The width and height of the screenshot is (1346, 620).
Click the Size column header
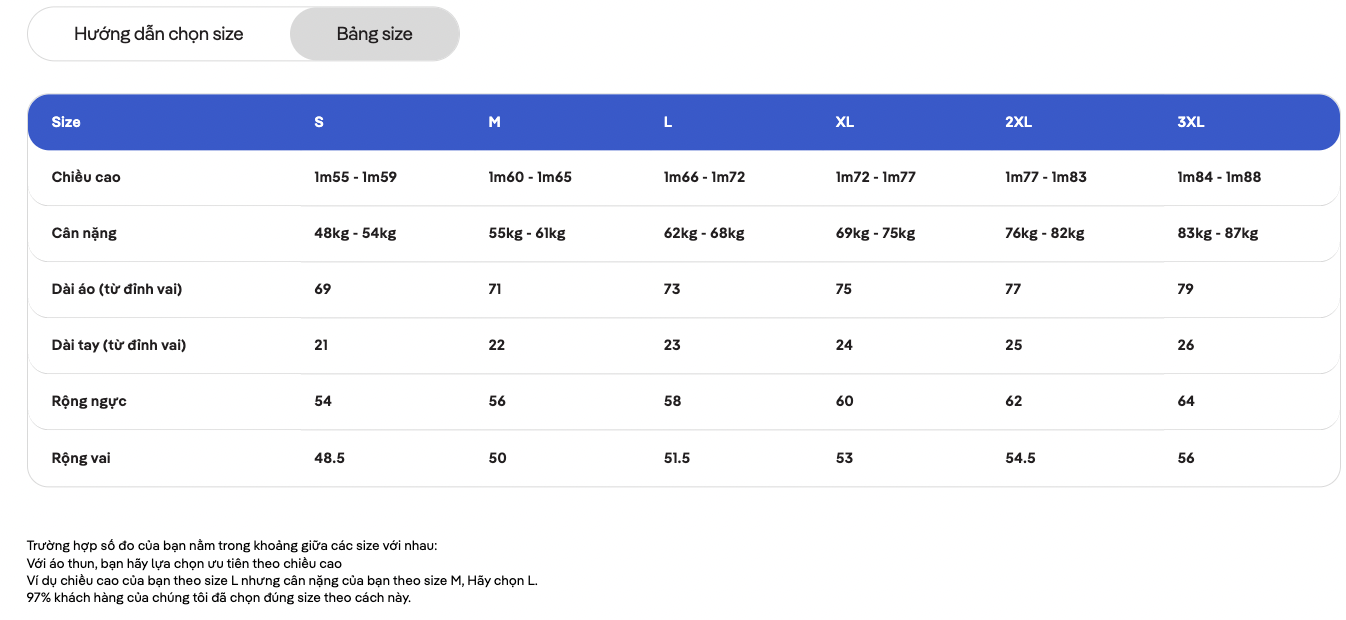[x=66, y=122]
